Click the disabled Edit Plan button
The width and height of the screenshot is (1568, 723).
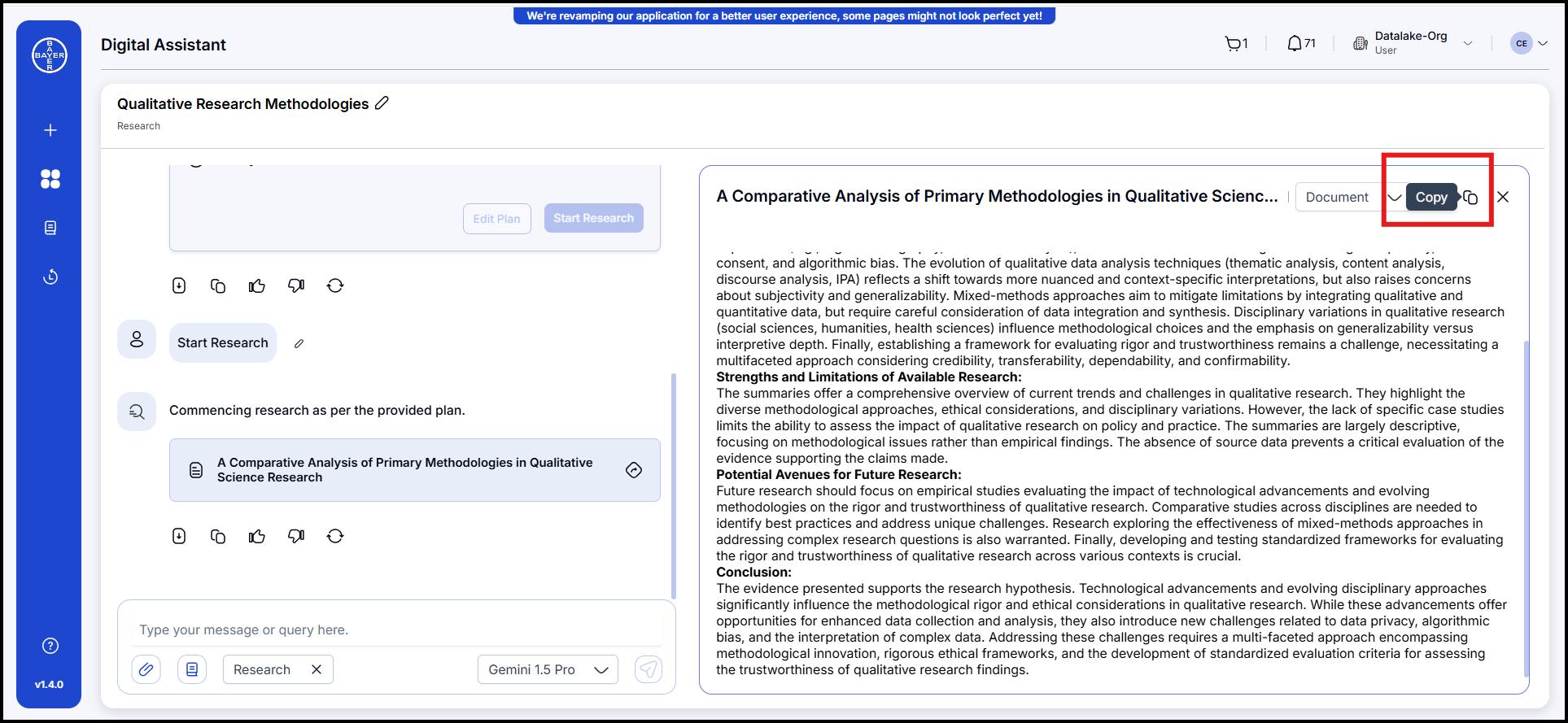[x=497, y=219]
